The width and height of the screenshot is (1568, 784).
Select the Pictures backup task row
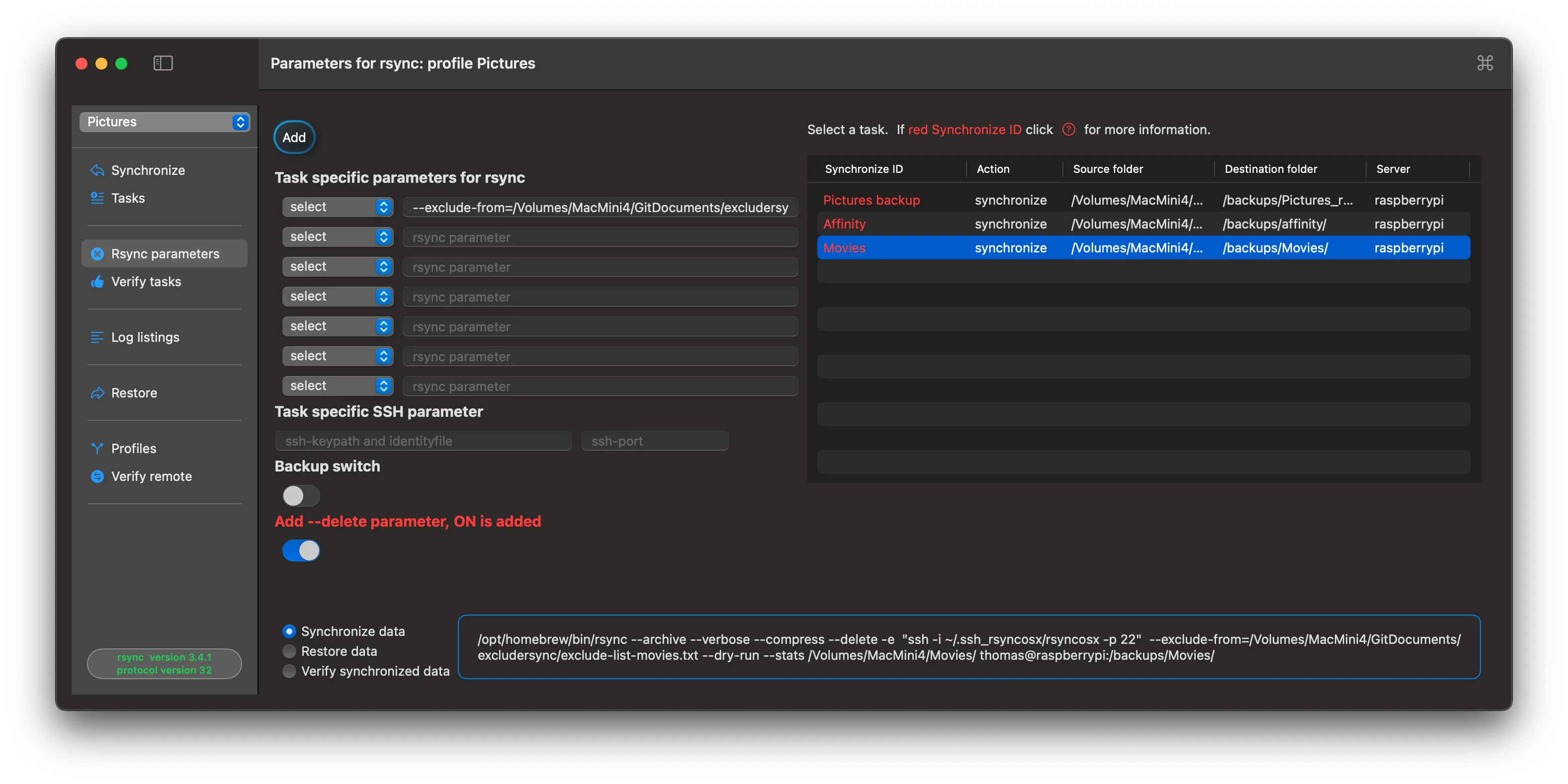pos(871,200)
